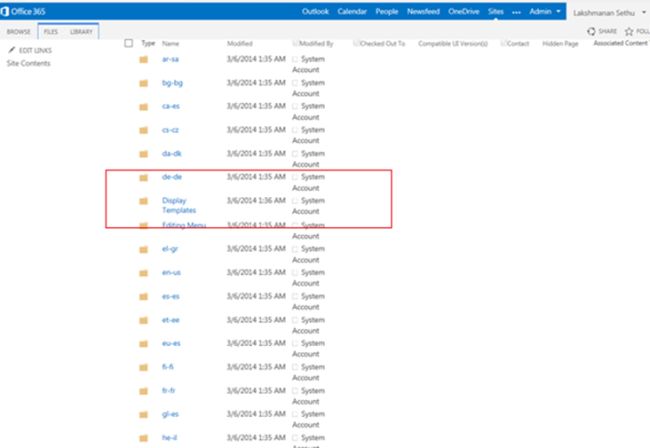Open the Site Contents link
The height and width of the screenshot is (448, 650).
[x=28, y=63]
